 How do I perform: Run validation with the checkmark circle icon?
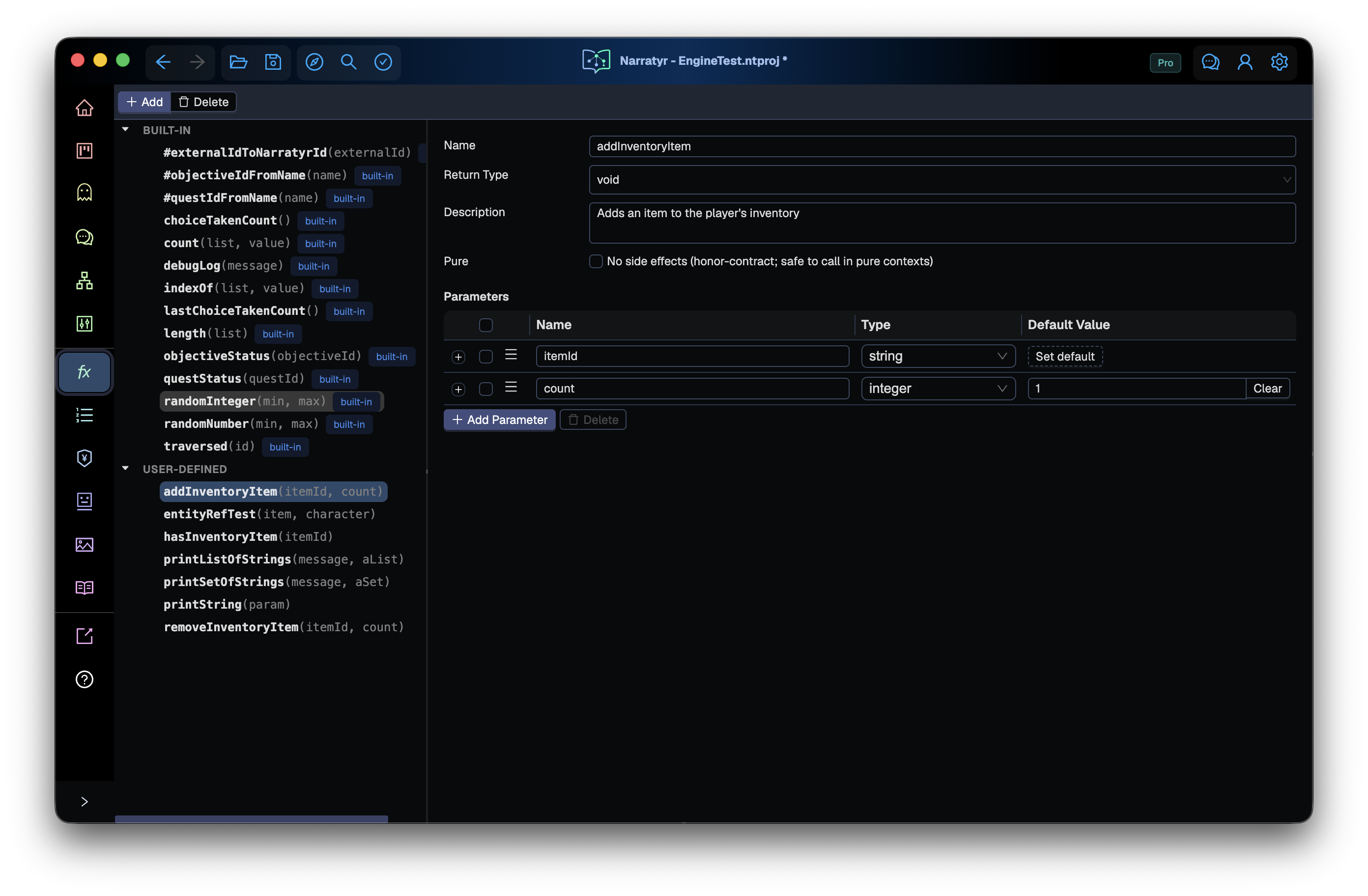383,62
